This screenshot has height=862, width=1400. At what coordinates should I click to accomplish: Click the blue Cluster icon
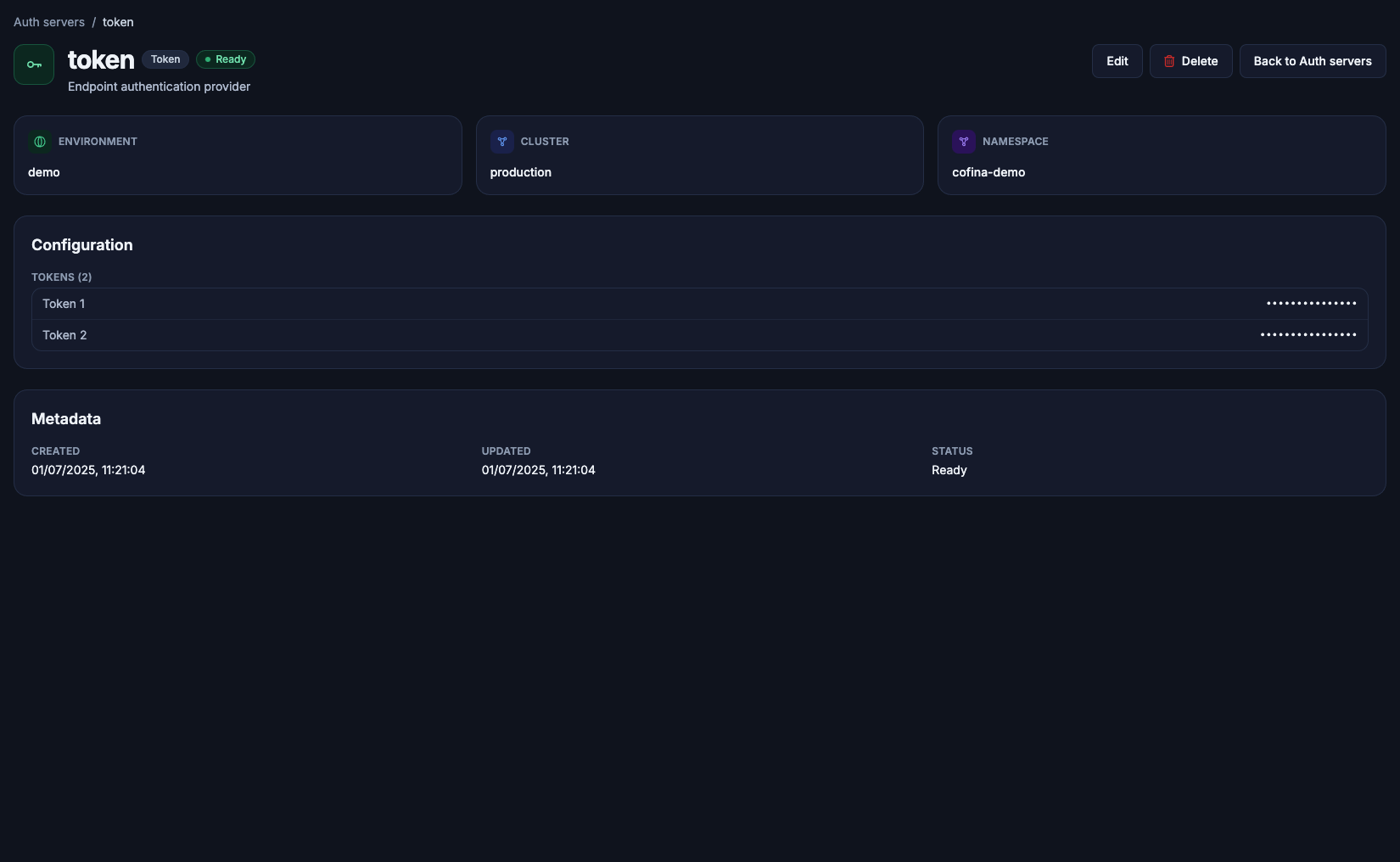click(501, 142)
